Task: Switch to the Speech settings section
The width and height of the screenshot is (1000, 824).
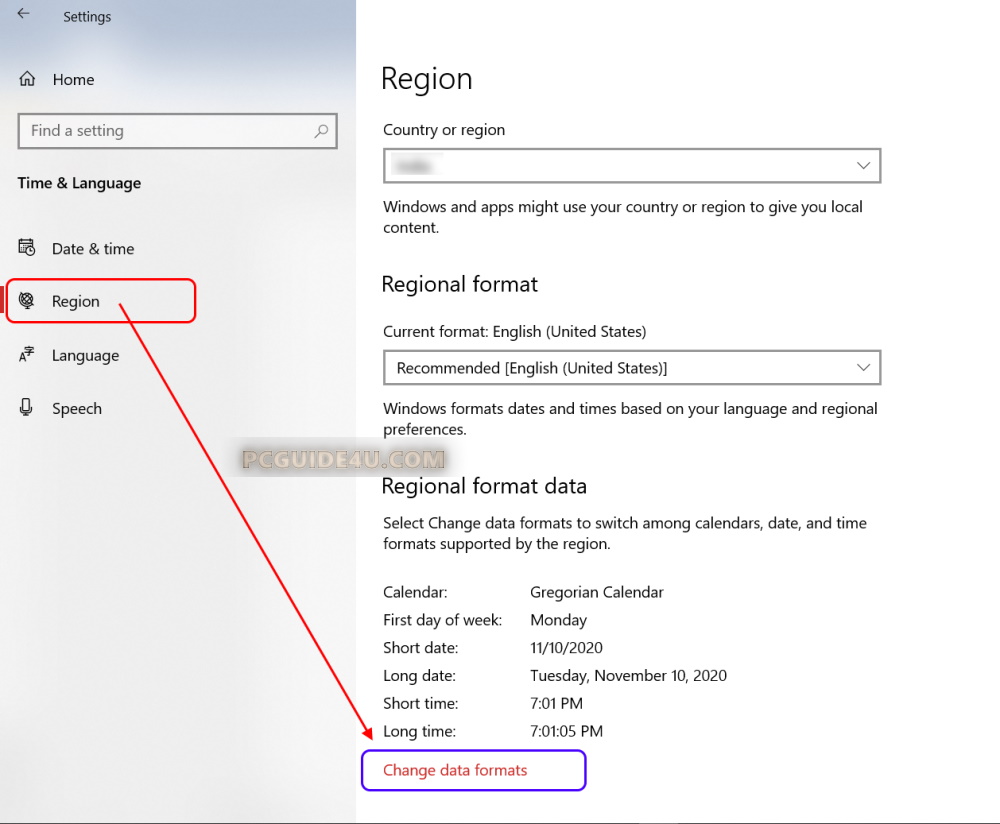Action: coord(77,408)
